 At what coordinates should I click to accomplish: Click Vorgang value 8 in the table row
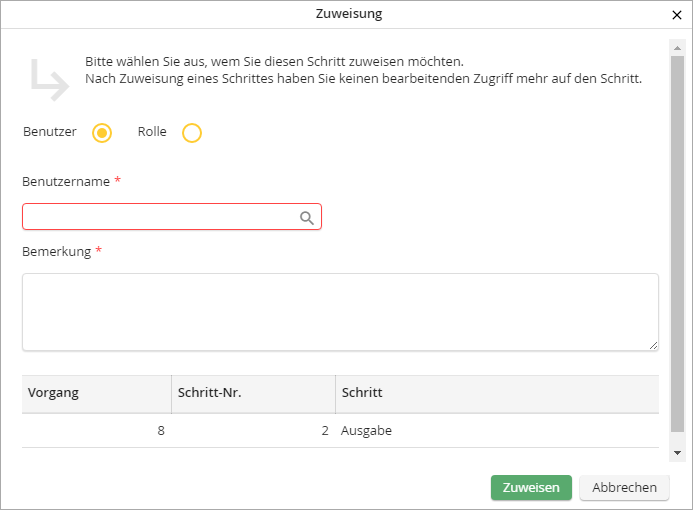click(161, 431)
